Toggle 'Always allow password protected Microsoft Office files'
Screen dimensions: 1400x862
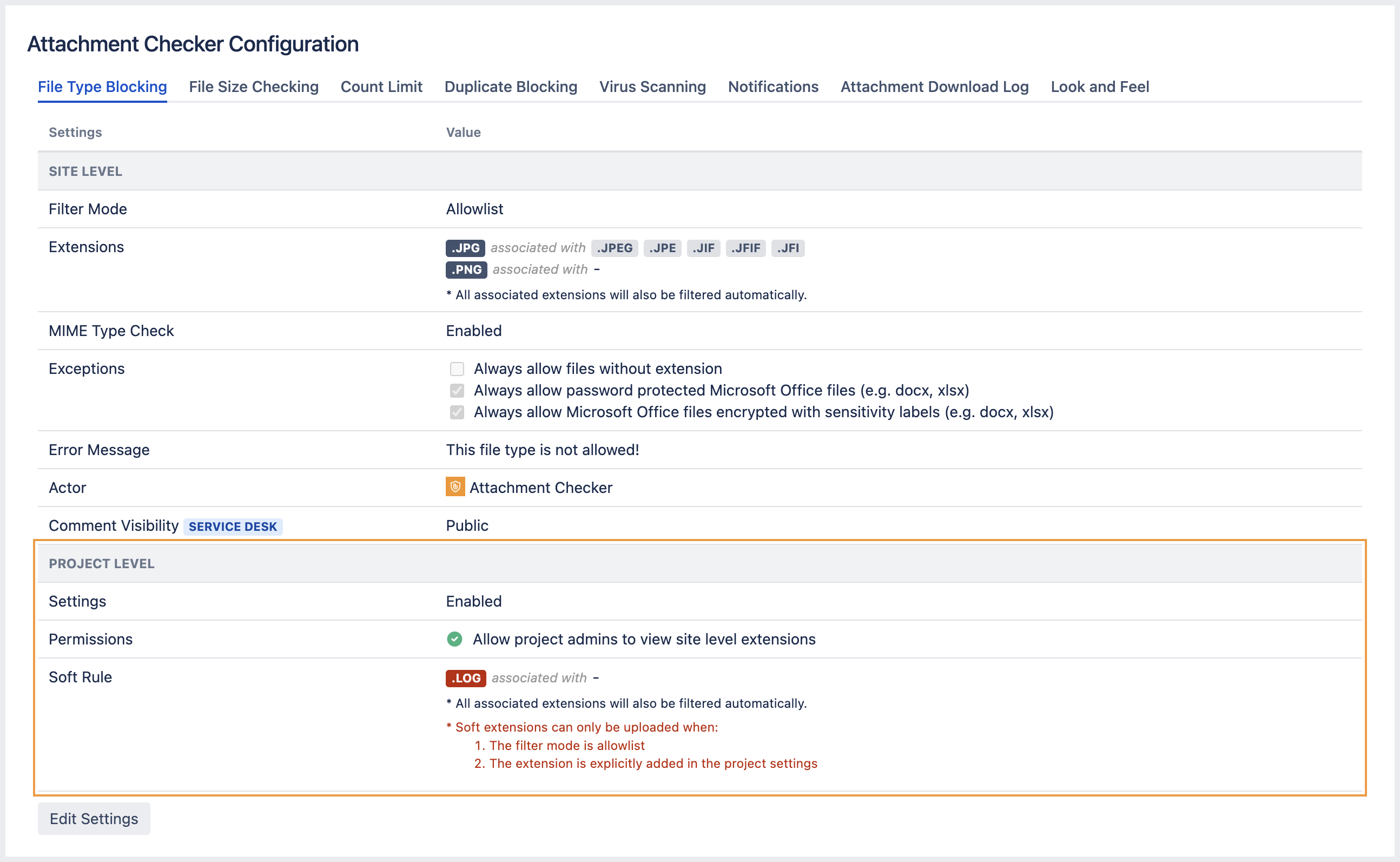coord(457,391)
